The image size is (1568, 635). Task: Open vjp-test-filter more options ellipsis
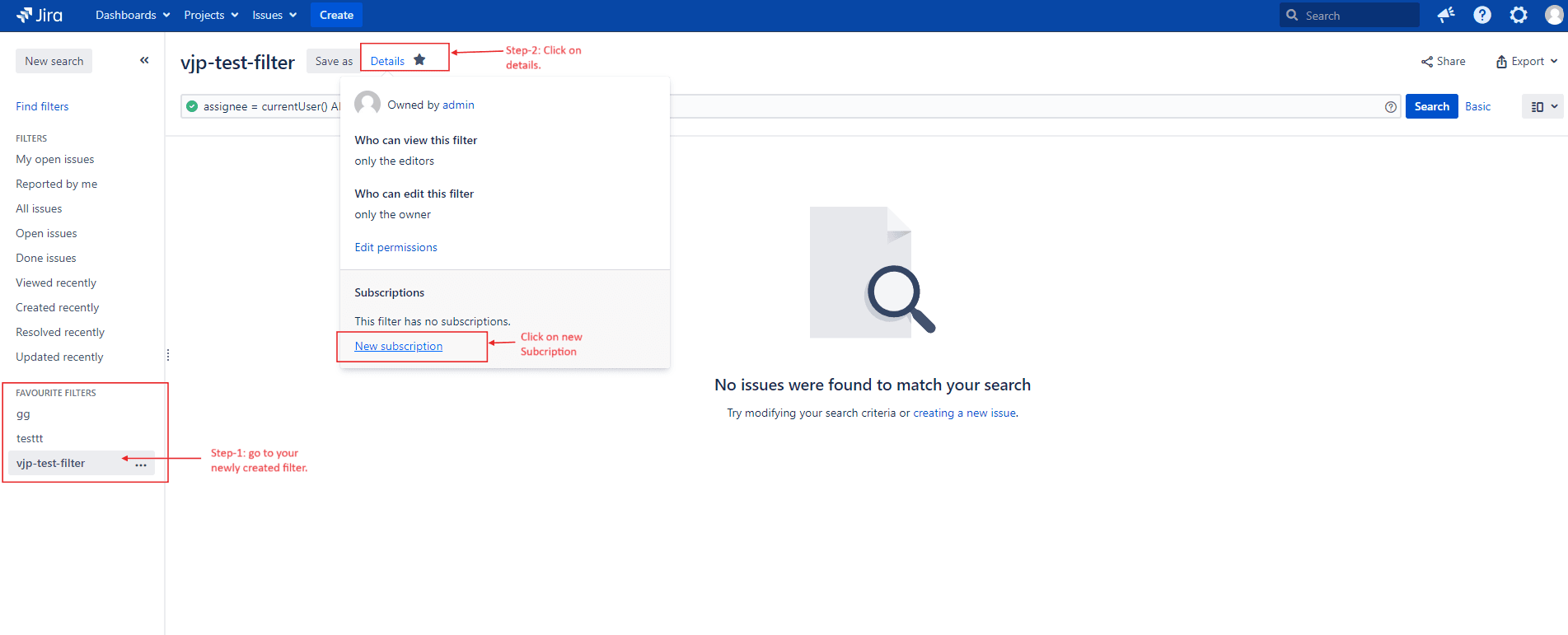coord(141,465)
